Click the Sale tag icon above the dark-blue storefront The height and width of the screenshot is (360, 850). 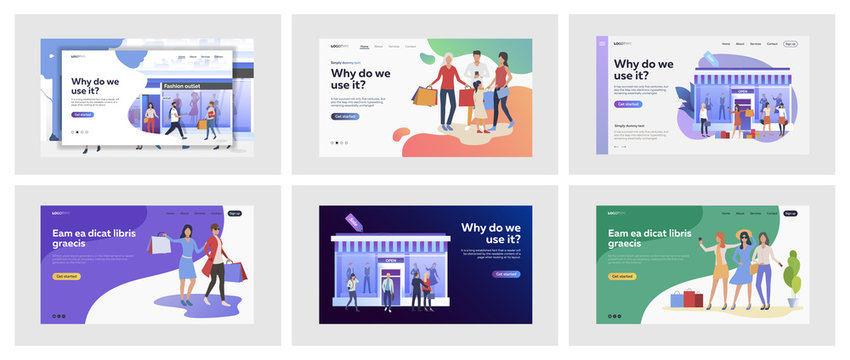(x=353, y=222)
